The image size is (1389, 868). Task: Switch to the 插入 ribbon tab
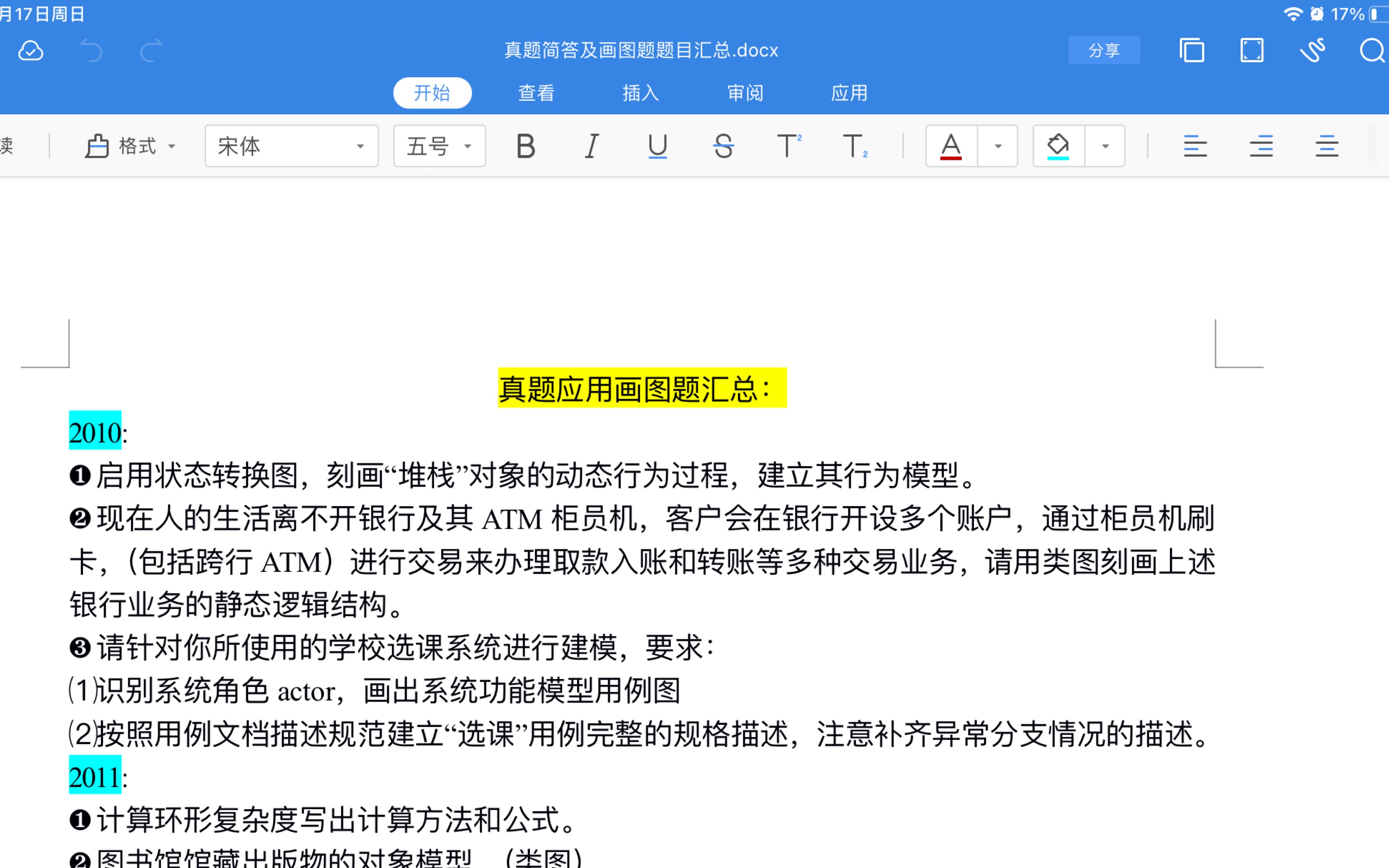641,92
